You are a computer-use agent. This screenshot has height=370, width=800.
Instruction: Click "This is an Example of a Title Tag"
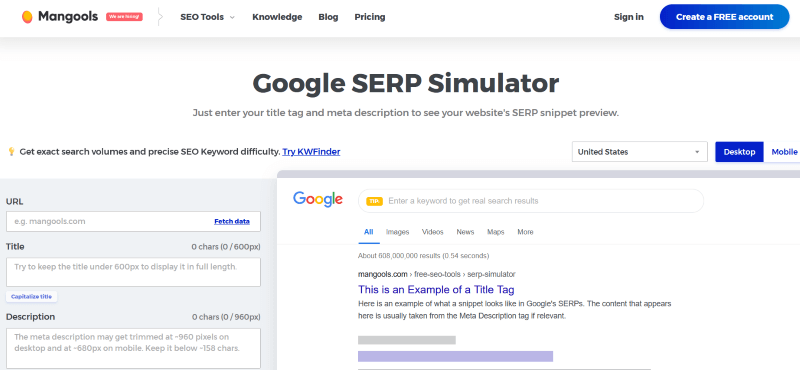coord(436,289)
